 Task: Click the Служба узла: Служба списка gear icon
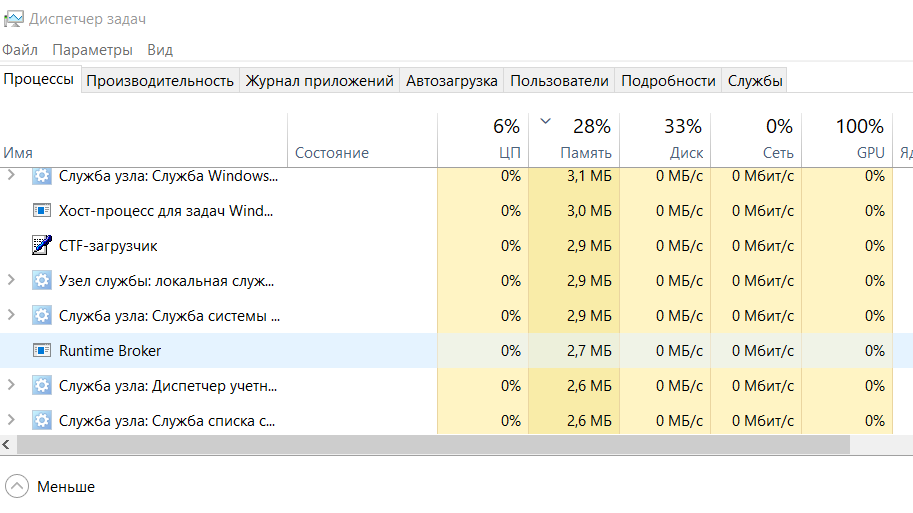[x=41, y=421]
